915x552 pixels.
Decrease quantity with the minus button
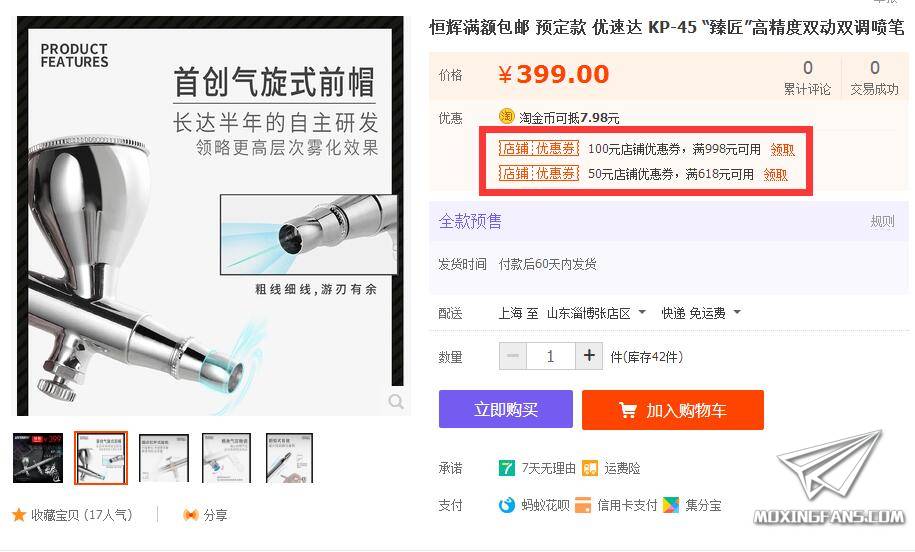513,355
